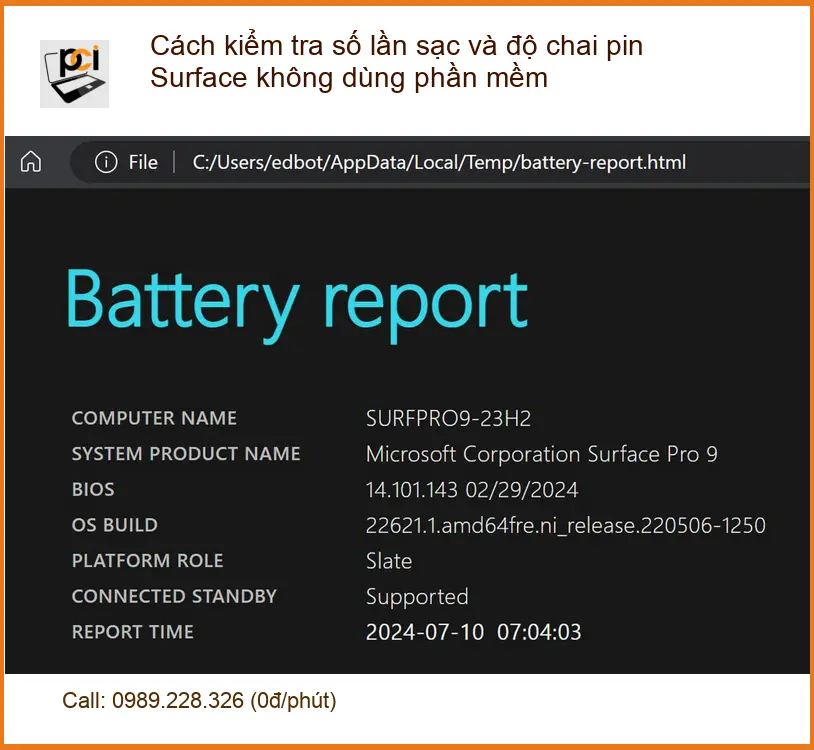This screenshot has width=814, height=750.
Task: Click the OS BUILD label
Action: coord(115,525)
